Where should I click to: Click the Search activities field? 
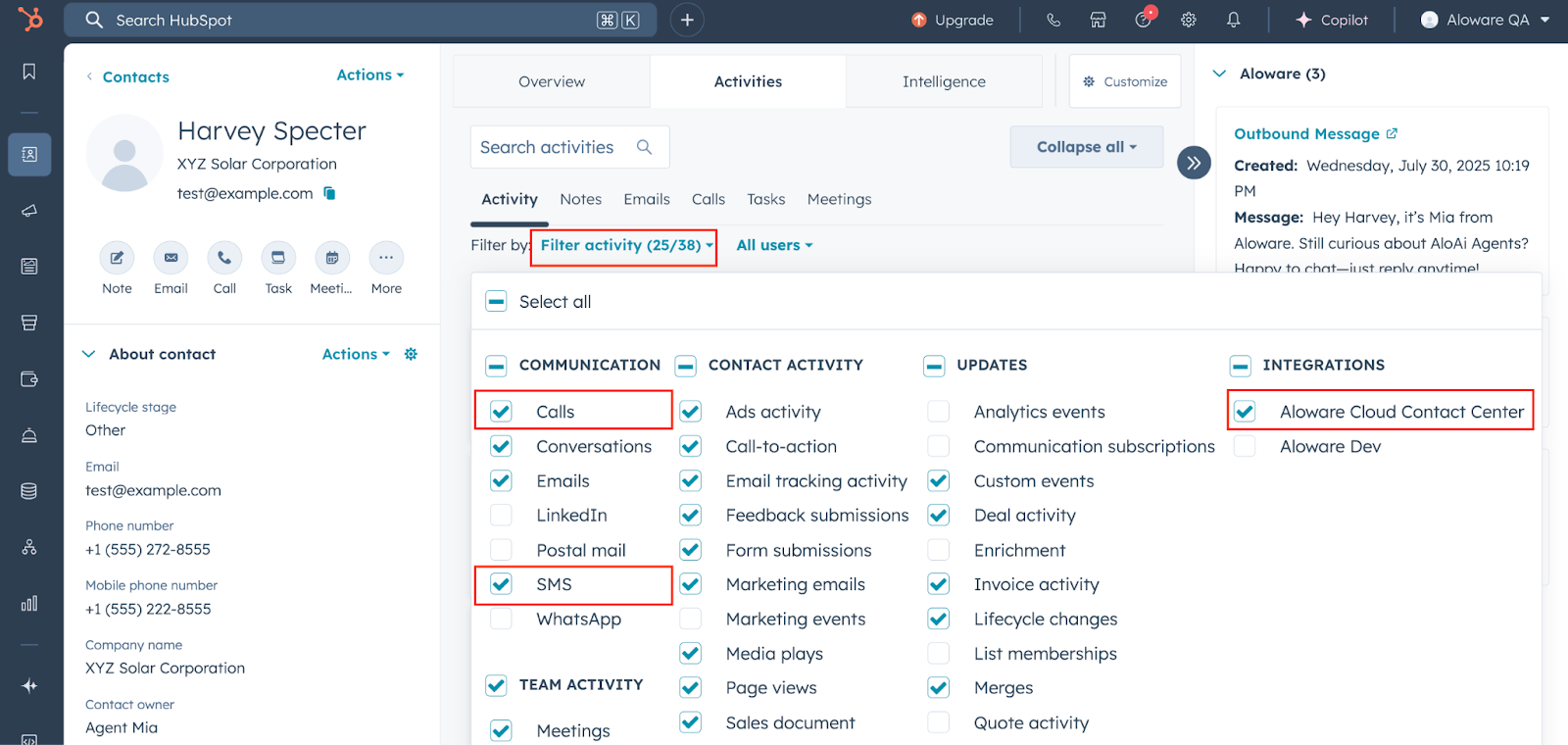[569, 147]
